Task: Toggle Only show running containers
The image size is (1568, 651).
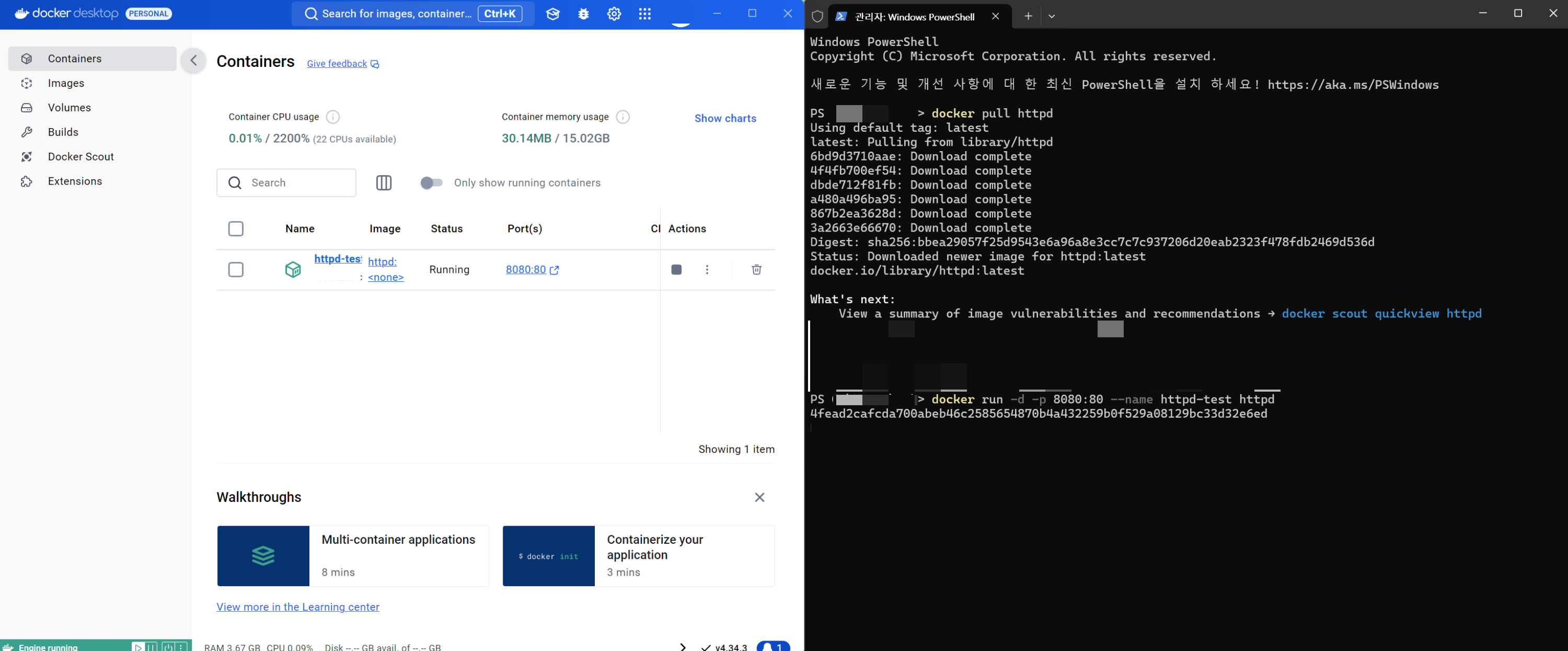Action: point(431,182)
